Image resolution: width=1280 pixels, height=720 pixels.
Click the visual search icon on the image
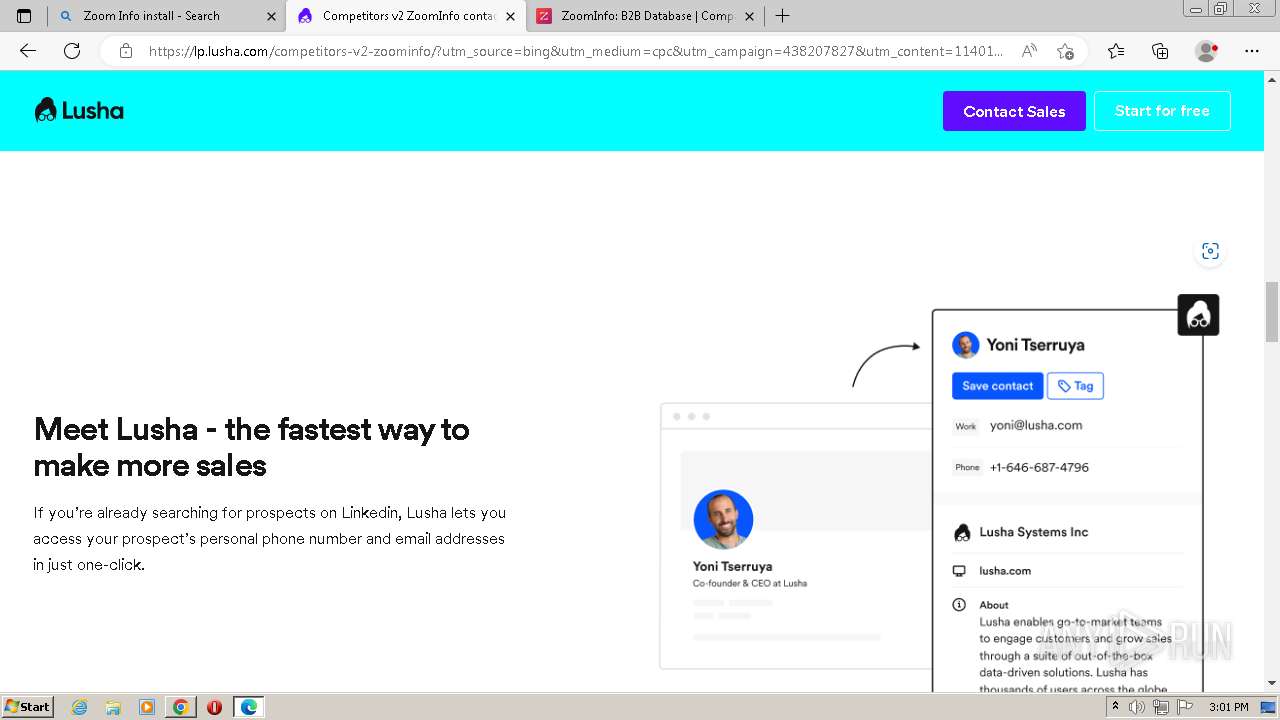[x=1210, y=251]
